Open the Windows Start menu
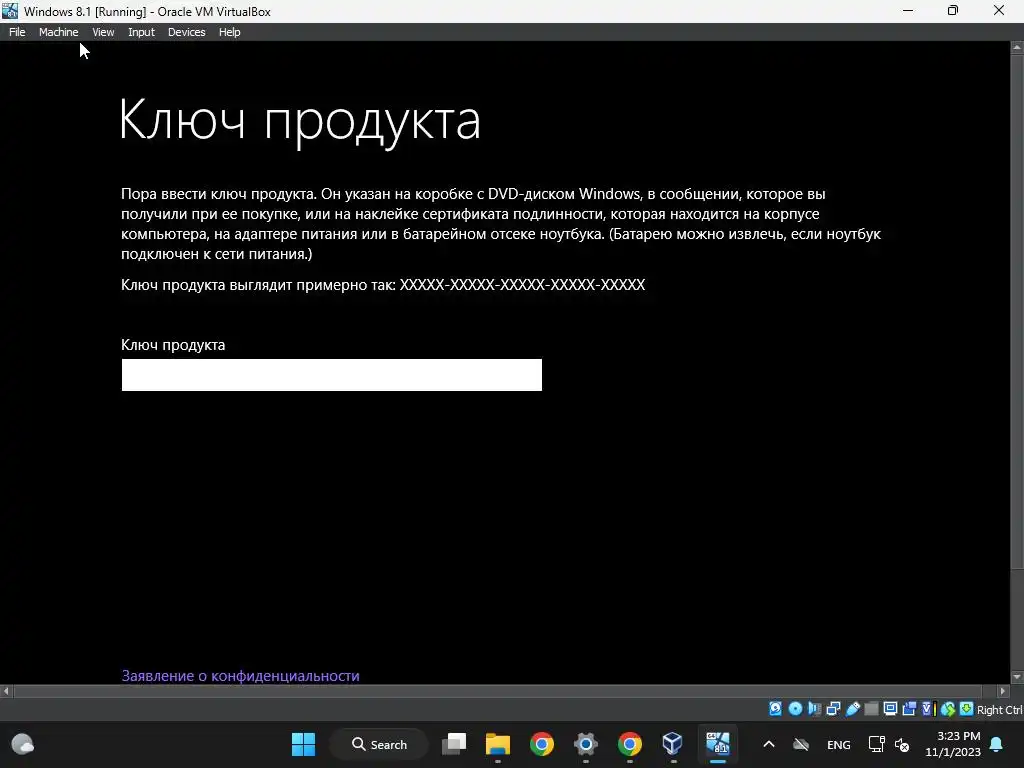 303,744
